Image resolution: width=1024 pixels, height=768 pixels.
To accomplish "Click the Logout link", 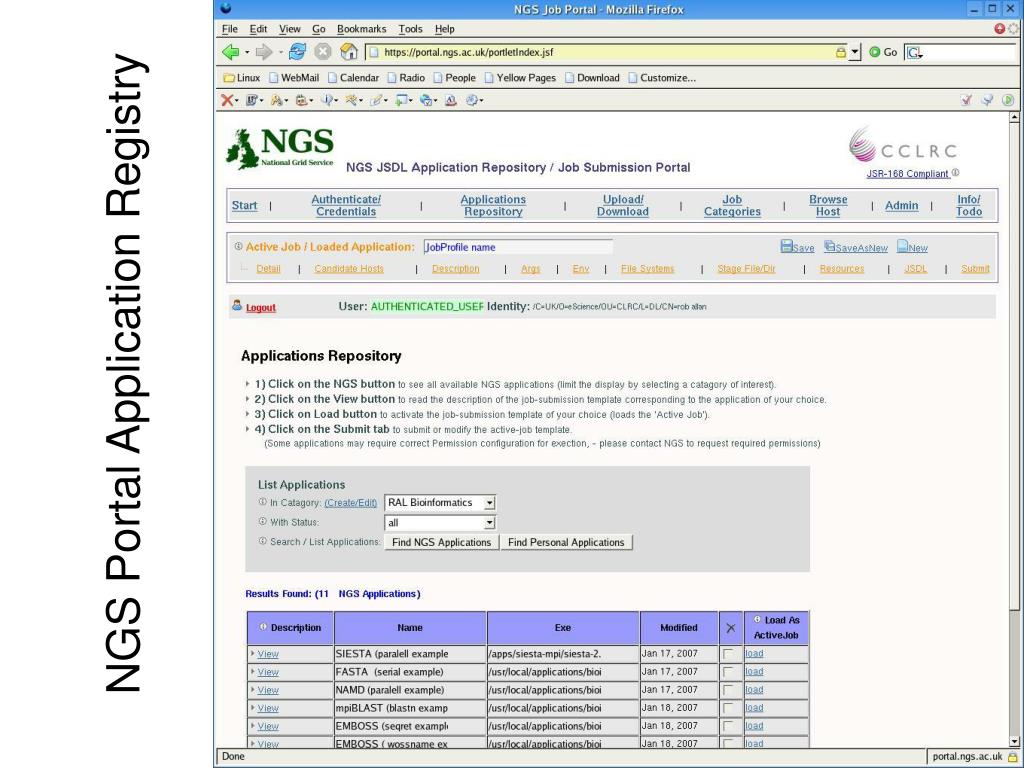I will click(261, 308).
